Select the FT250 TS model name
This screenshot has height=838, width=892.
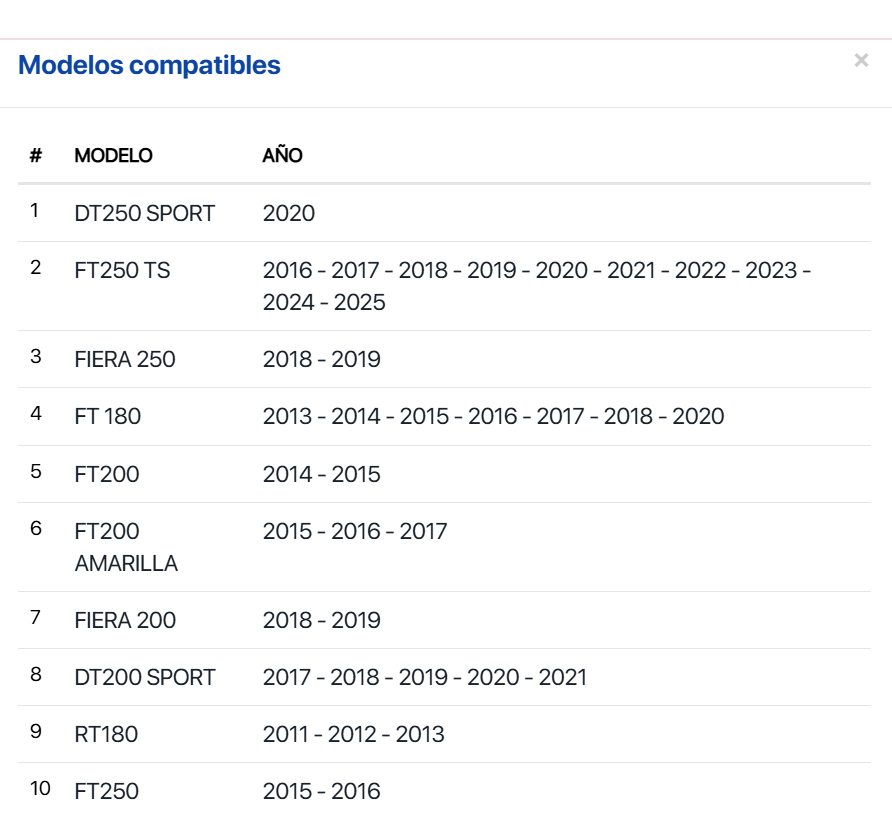[122, 271]
